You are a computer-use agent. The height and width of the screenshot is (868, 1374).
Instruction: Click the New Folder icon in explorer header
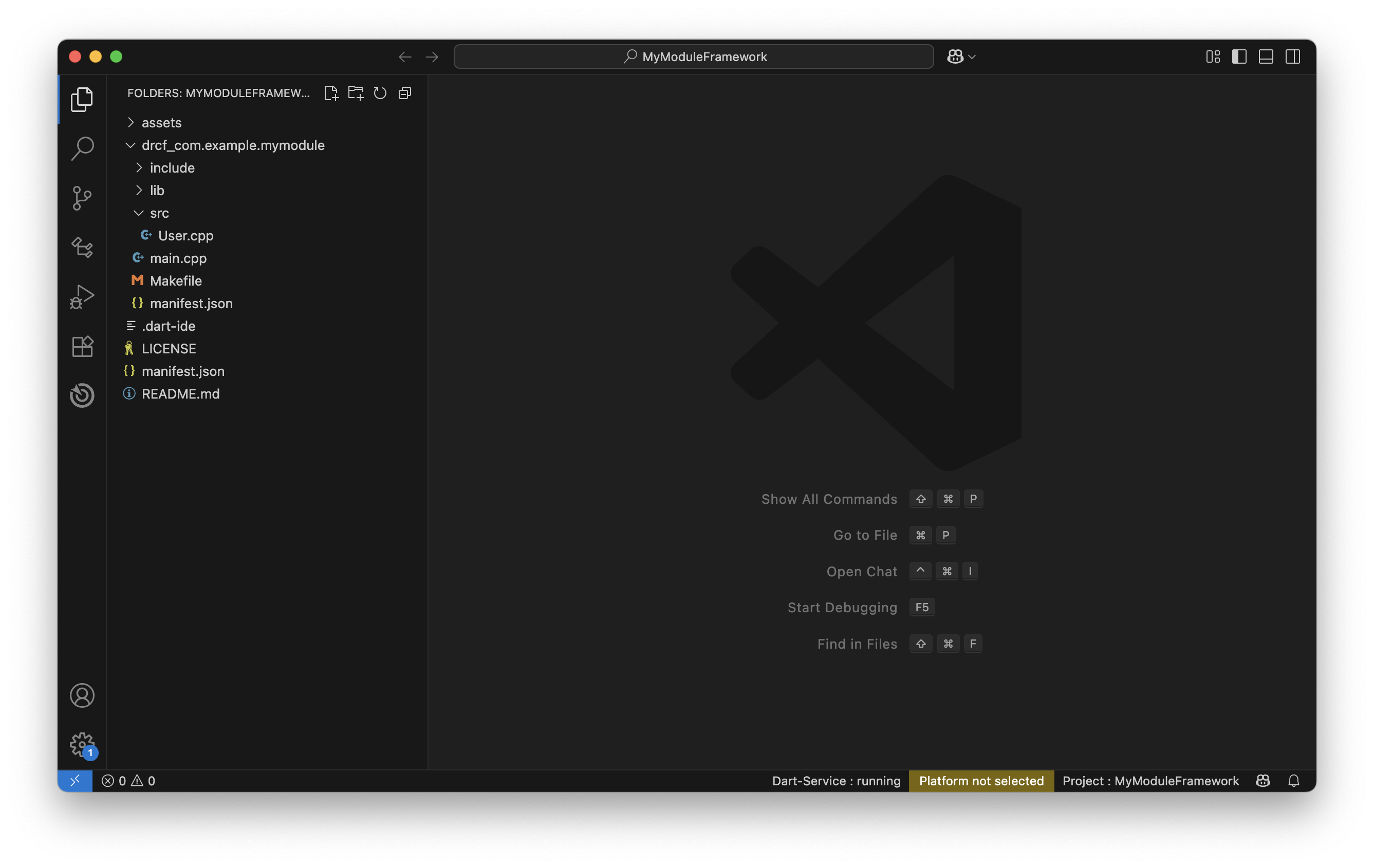point(356,93)
